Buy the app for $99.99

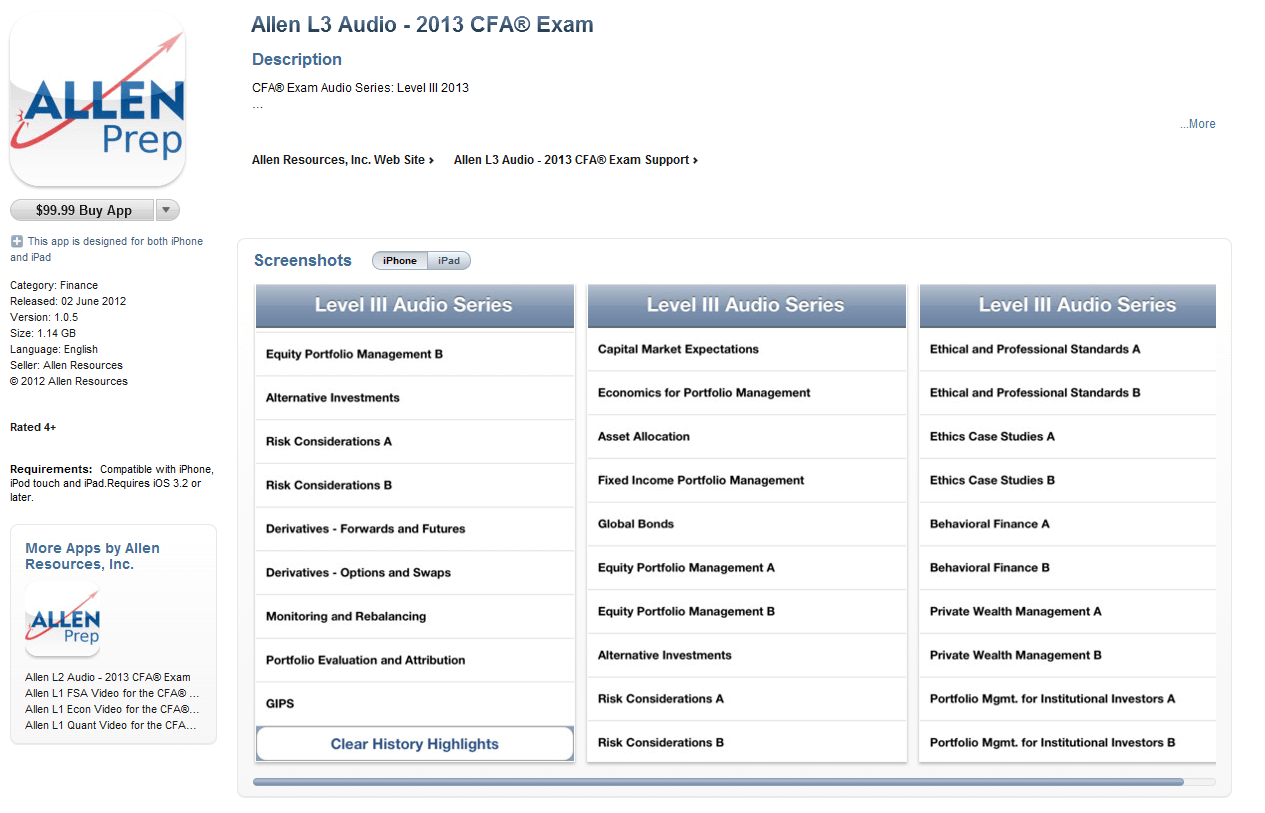coord(83,210)
